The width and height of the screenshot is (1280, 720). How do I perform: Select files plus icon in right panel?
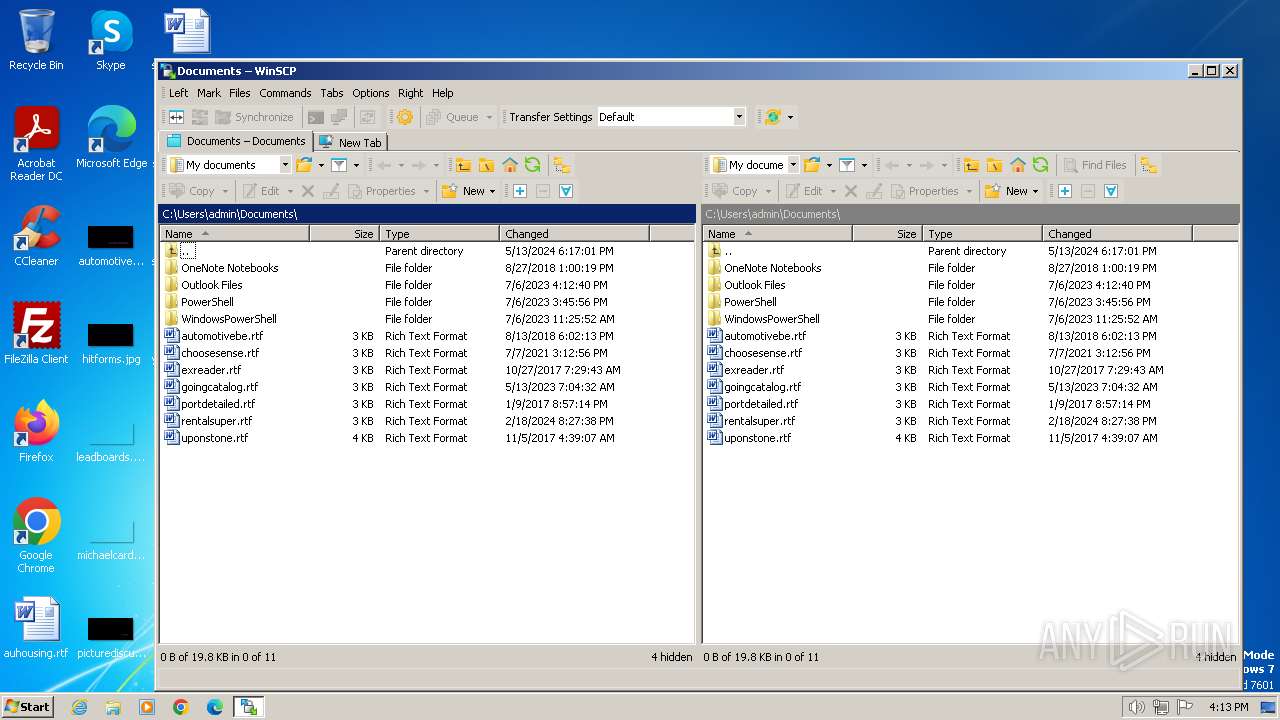coord(1065,191)
